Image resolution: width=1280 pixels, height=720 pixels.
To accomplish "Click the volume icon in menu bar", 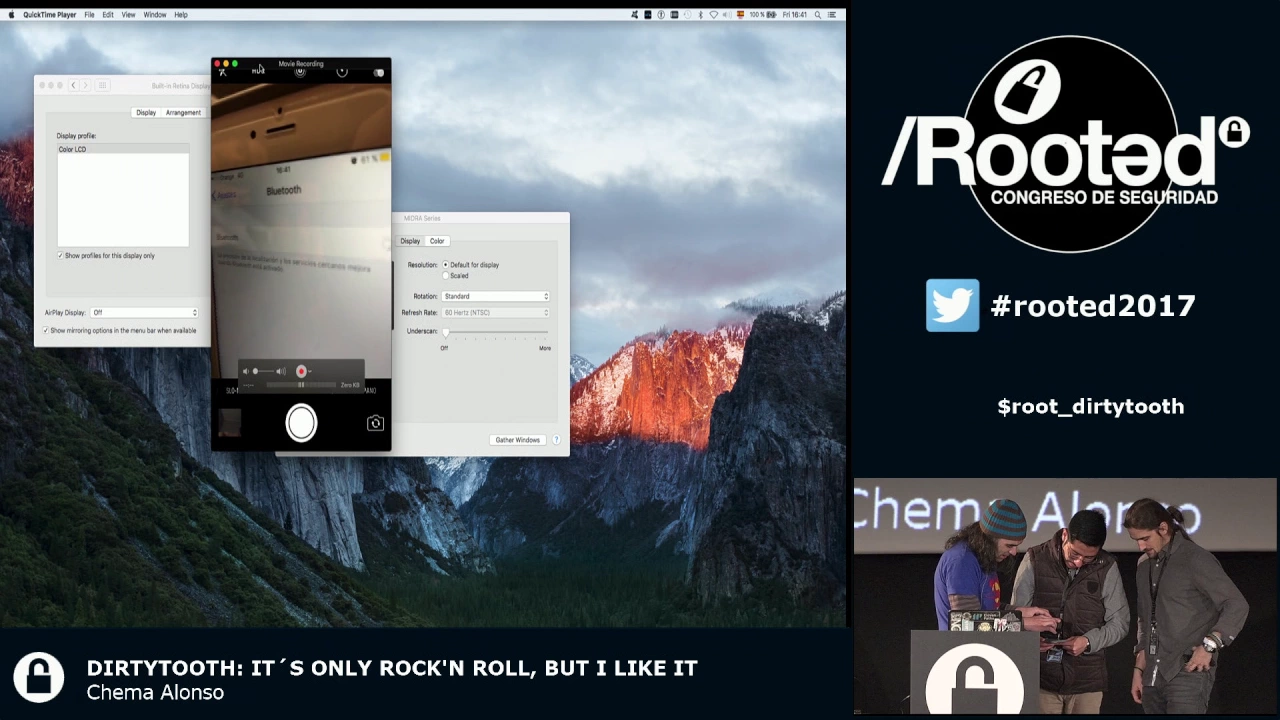I will (727, 15).
